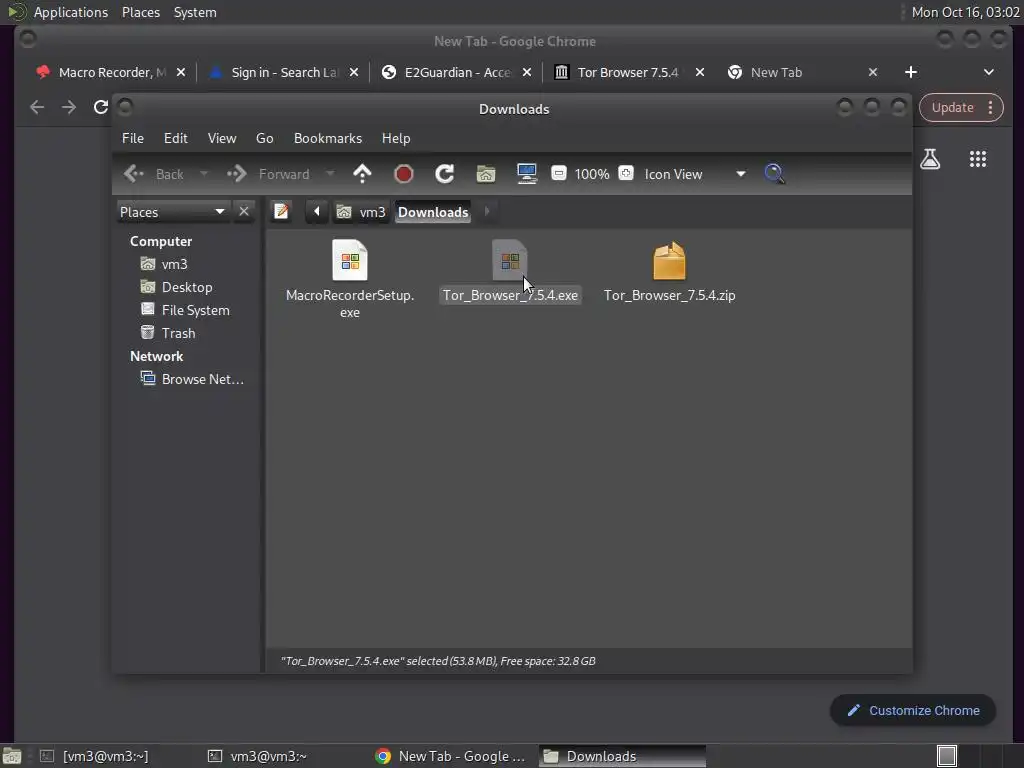
Task: Close the E2Guardian Chrome tab
Action: [527, 72]
